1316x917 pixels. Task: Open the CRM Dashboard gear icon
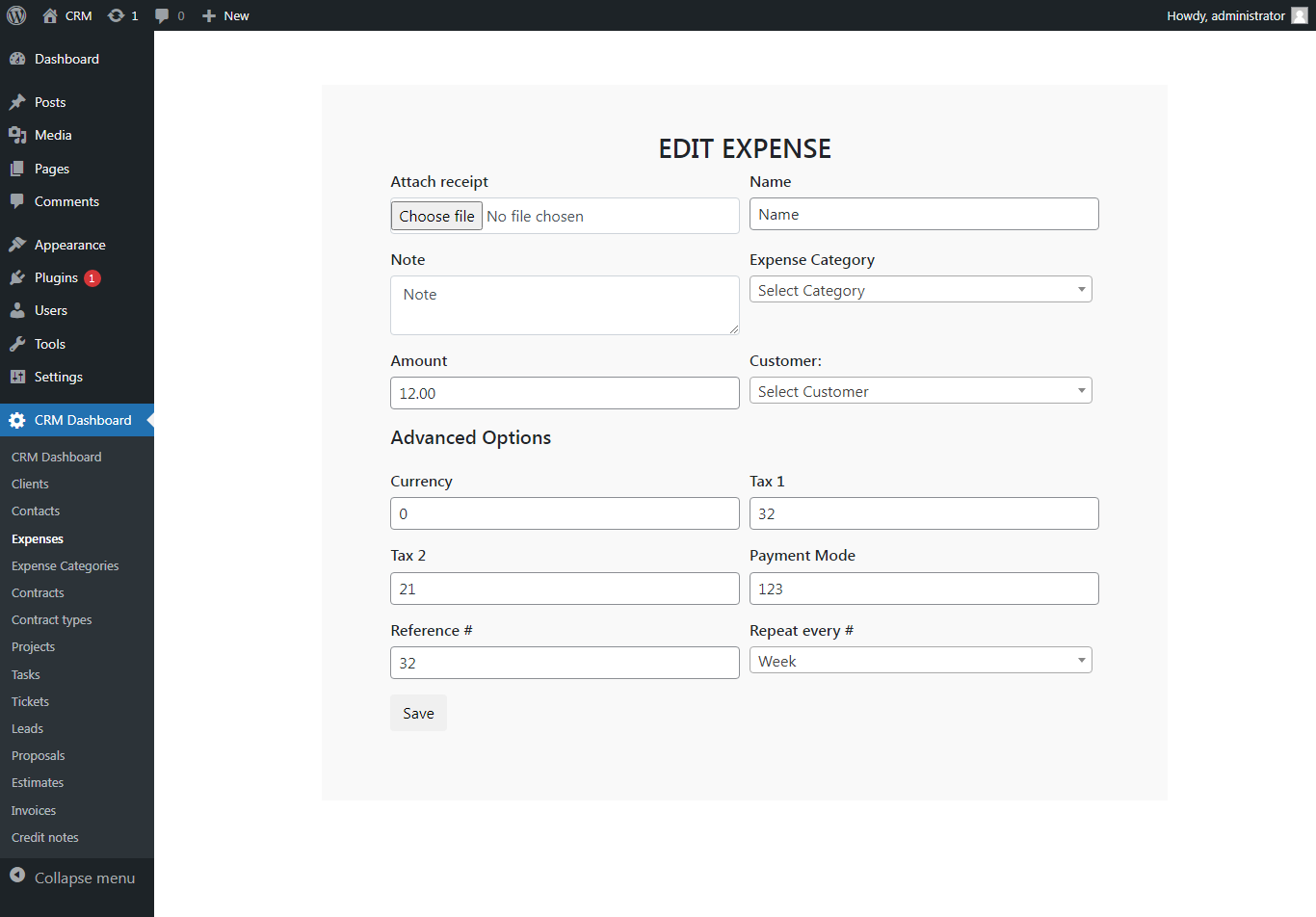(18, 419)
